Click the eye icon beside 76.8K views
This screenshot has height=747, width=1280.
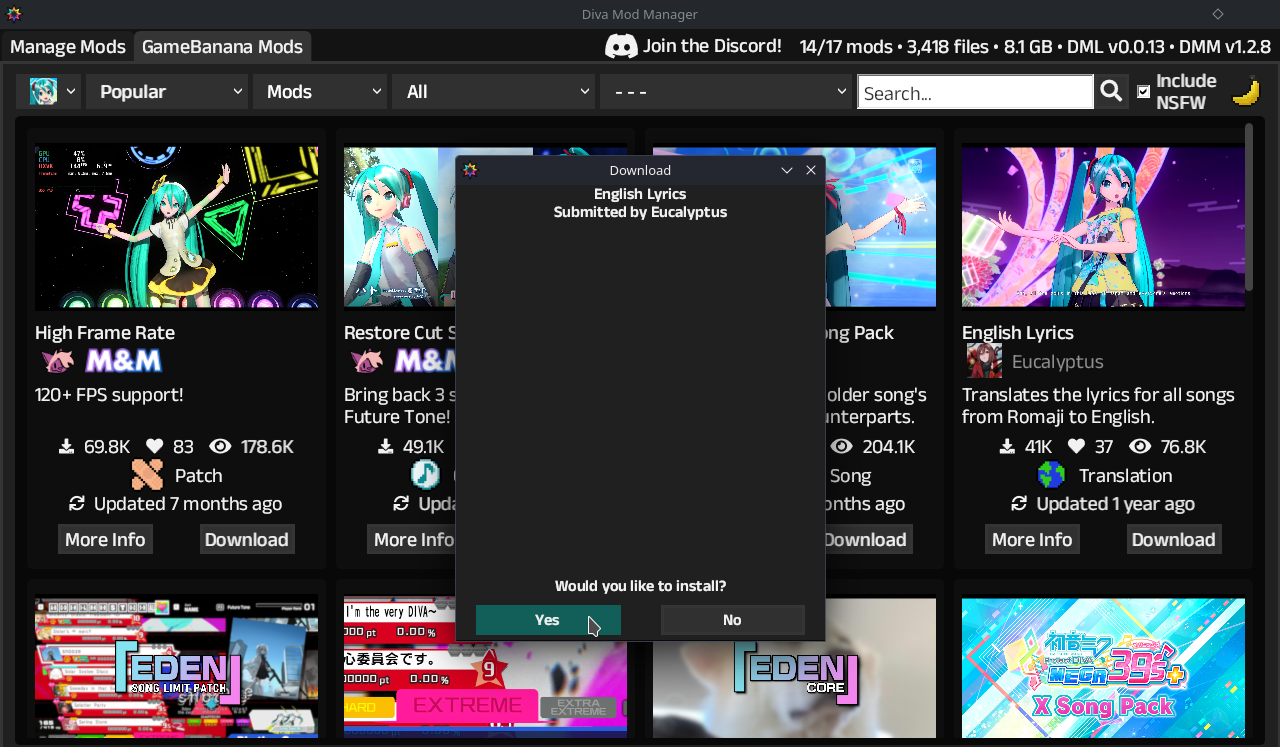click(x=1139, y=447)
